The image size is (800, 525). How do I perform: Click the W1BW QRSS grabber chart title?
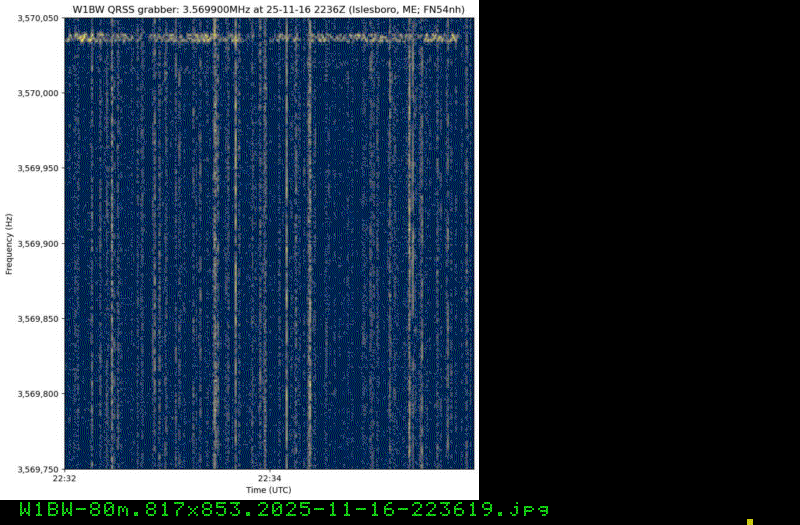[268, 10]
